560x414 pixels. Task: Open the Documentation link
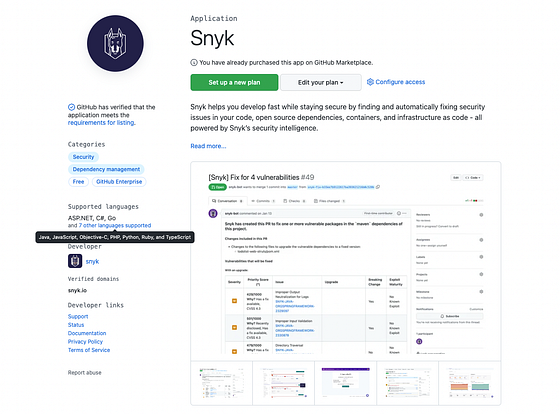[87, 333]
